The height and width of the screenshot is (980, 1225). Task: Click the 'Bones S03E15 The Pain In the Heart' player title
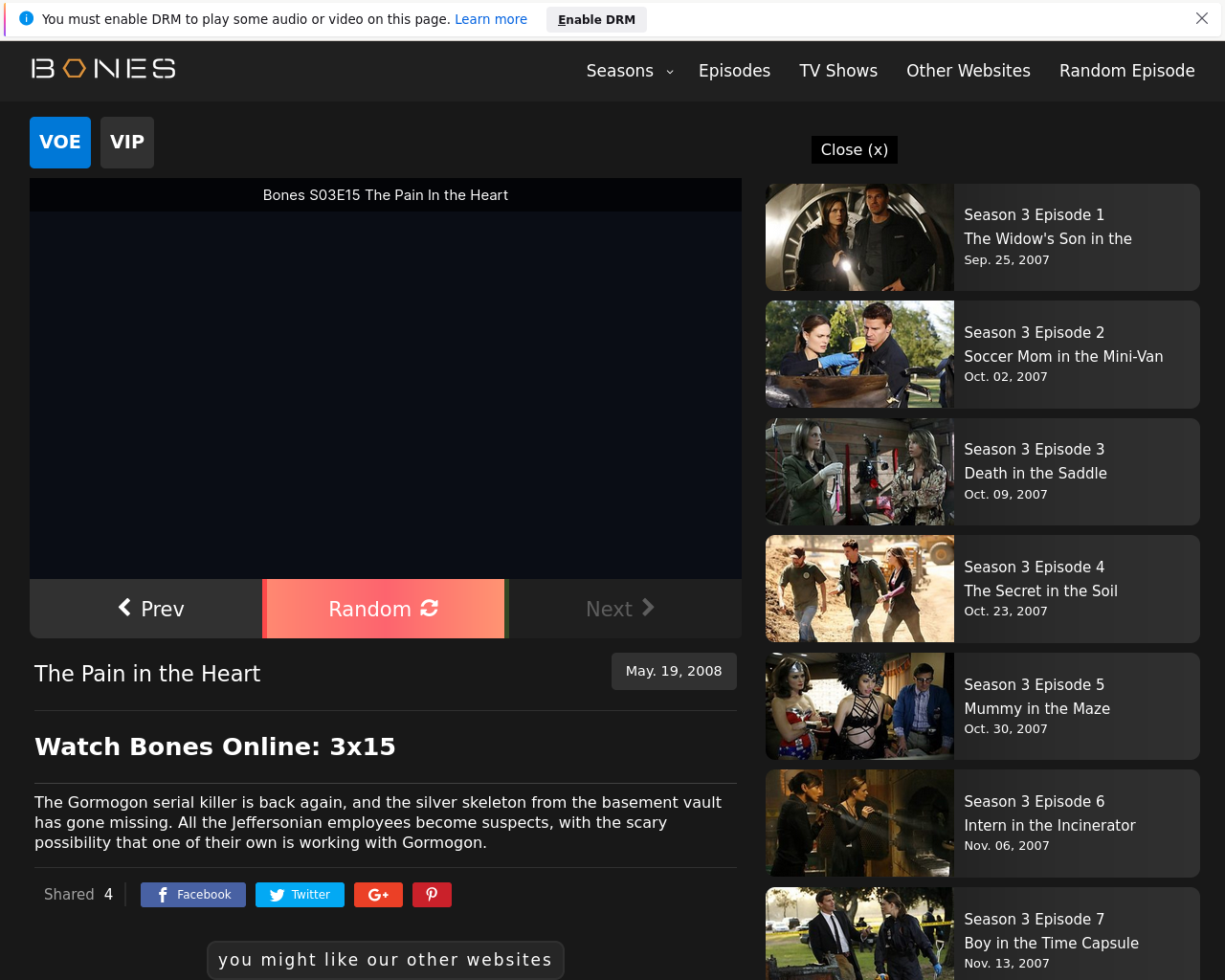pos(386,195)
